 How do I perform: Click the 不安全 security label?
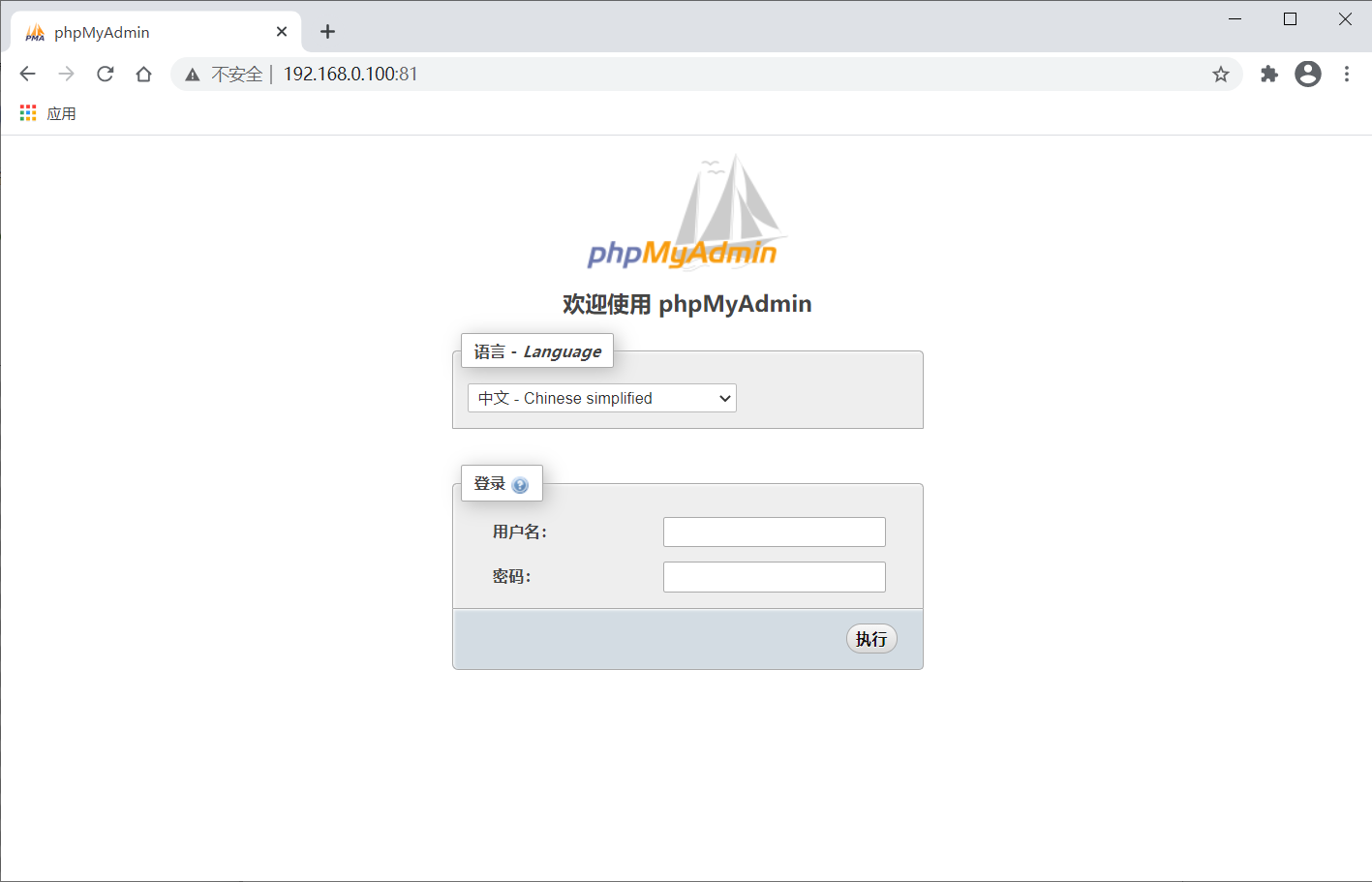(237, 75)
